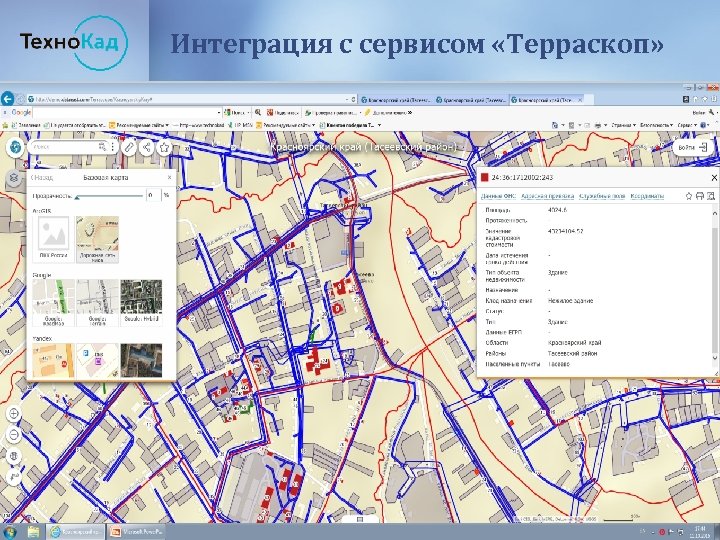
Task: Open the Адресная привязка tab
Action: pyautogui.click(x=547, y=196)
